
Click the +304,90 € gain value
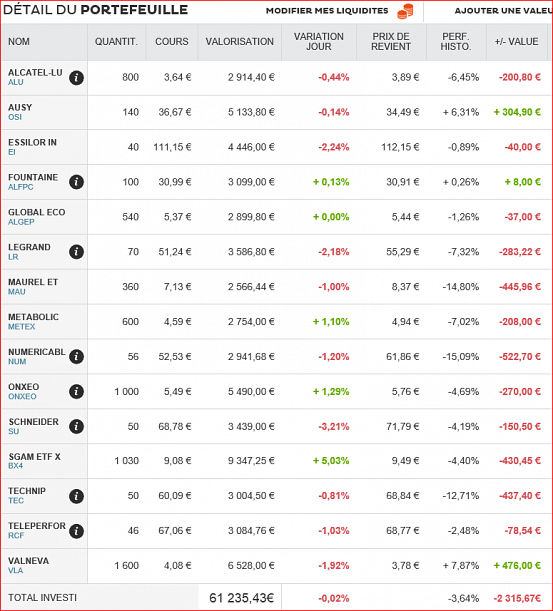(517, 112)
